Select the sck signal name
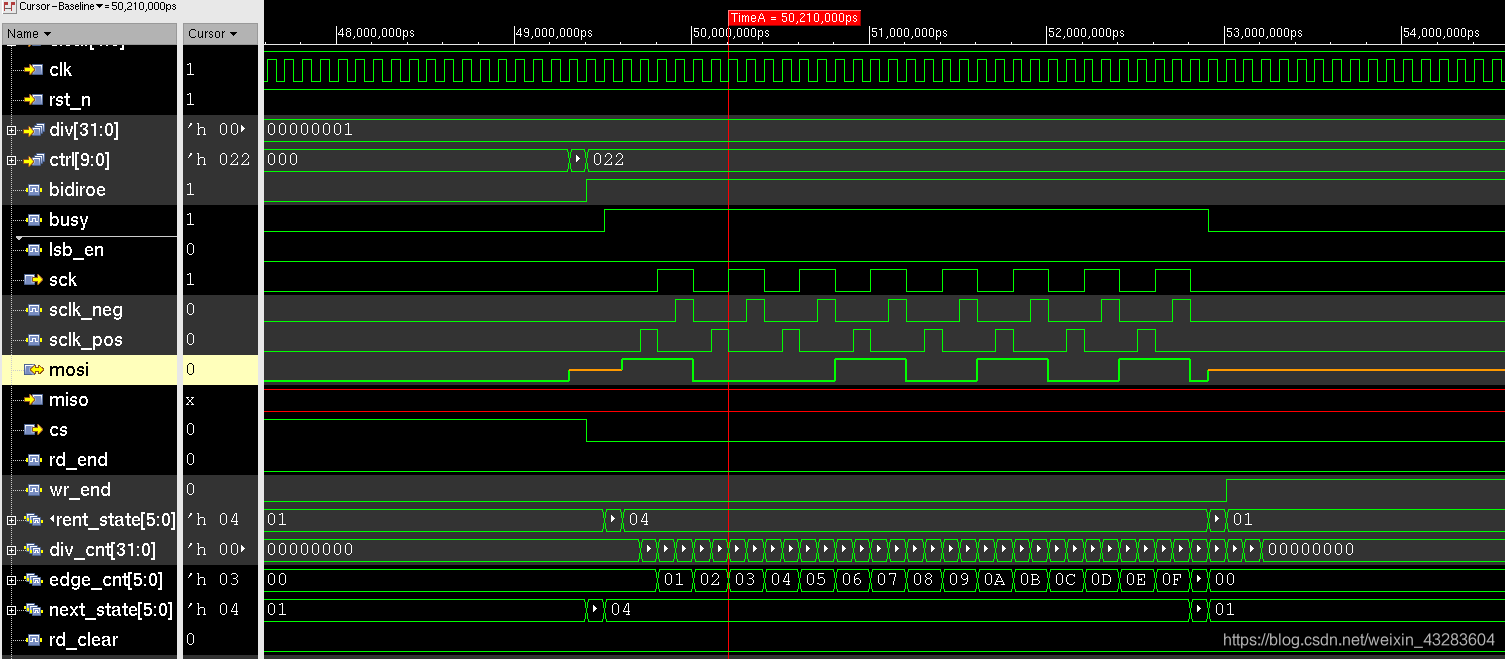This screenshot has height=659, width=1505. (63, 280)
